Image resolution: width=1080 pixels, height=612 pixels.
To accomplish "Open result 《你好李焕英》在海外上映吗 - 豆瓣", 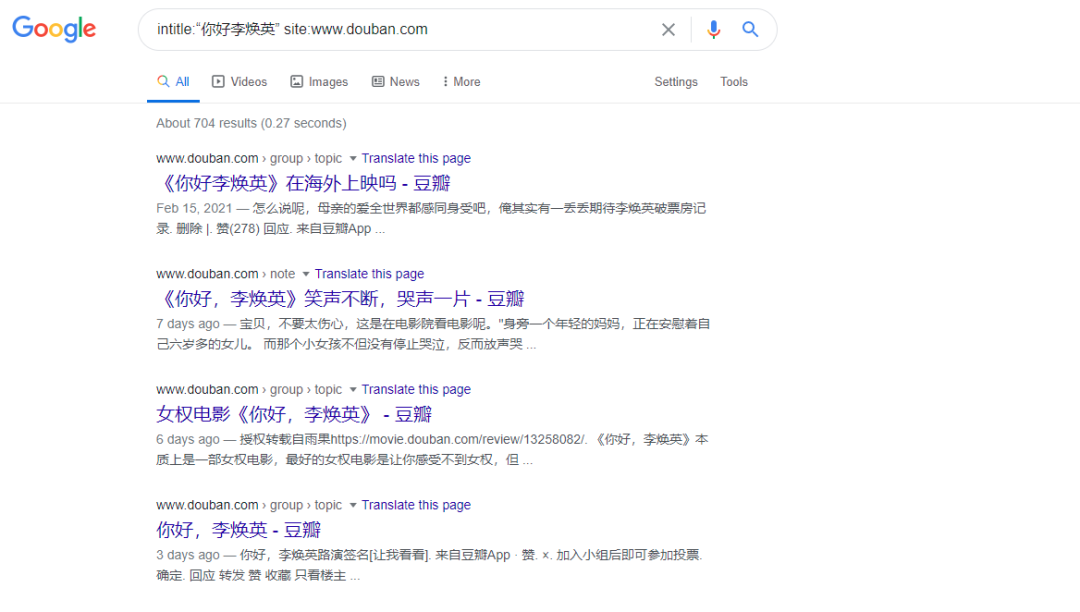I will point(304,183).
